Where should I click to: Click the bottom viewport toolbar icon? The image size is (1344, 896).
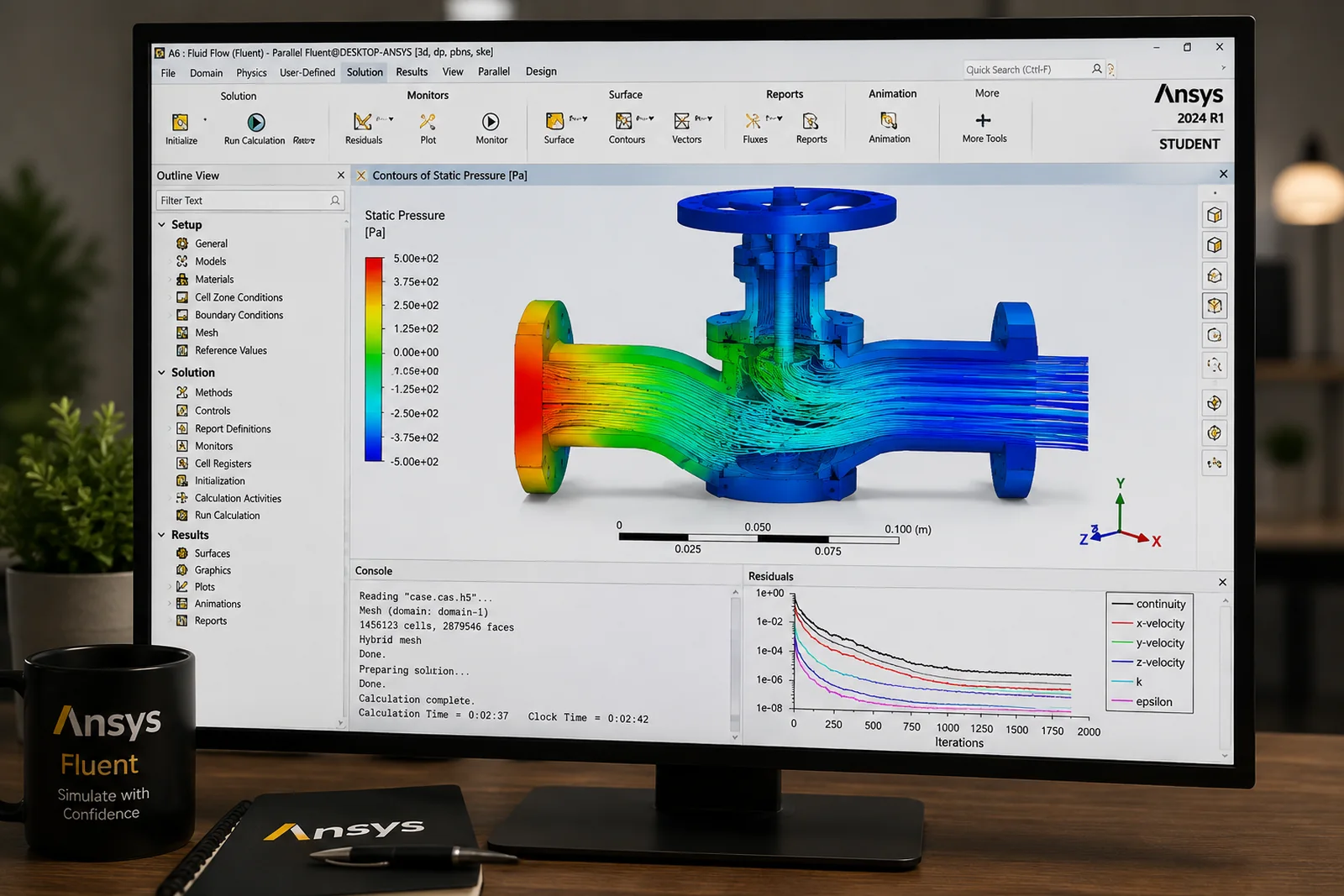[1215, 463]
